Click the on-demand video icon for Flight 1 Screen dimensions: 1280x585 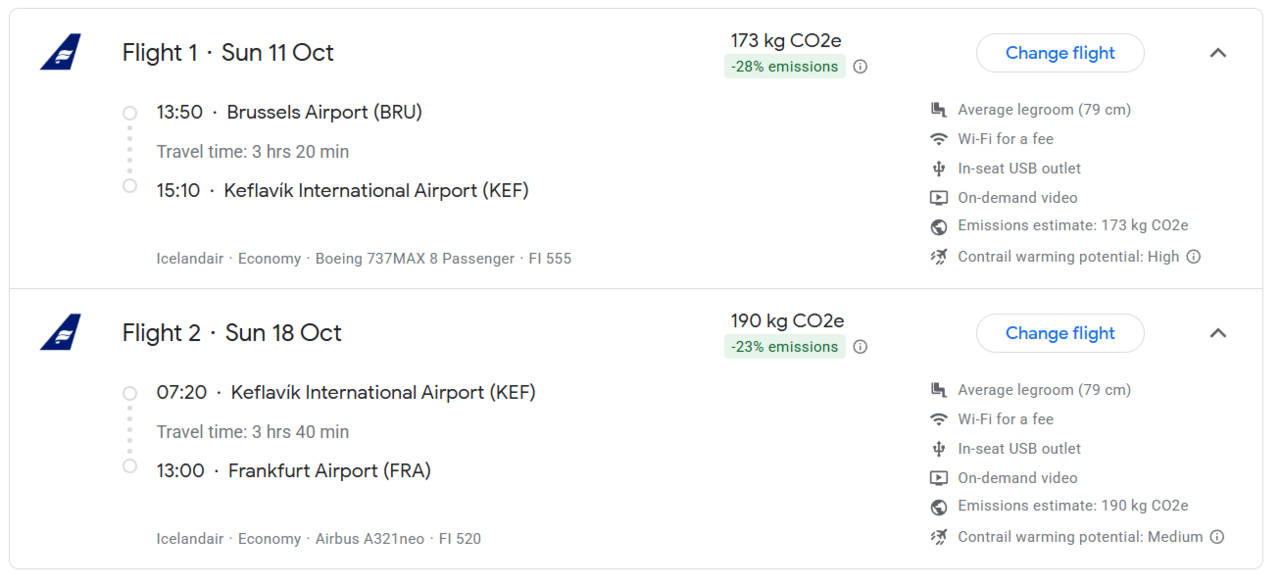938,198
